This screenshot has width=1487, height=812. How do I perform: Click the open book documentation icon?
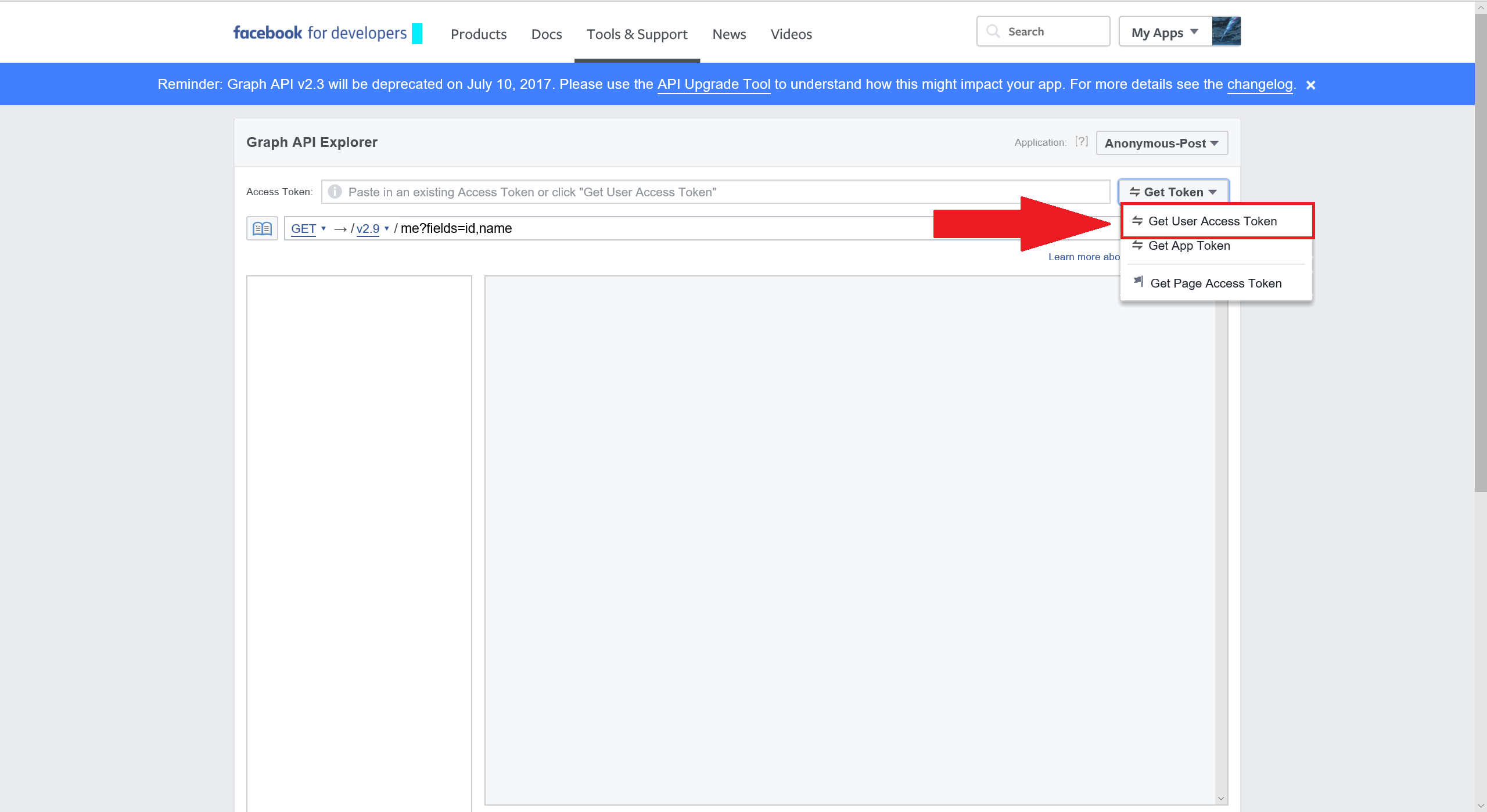tap(262, 228)
